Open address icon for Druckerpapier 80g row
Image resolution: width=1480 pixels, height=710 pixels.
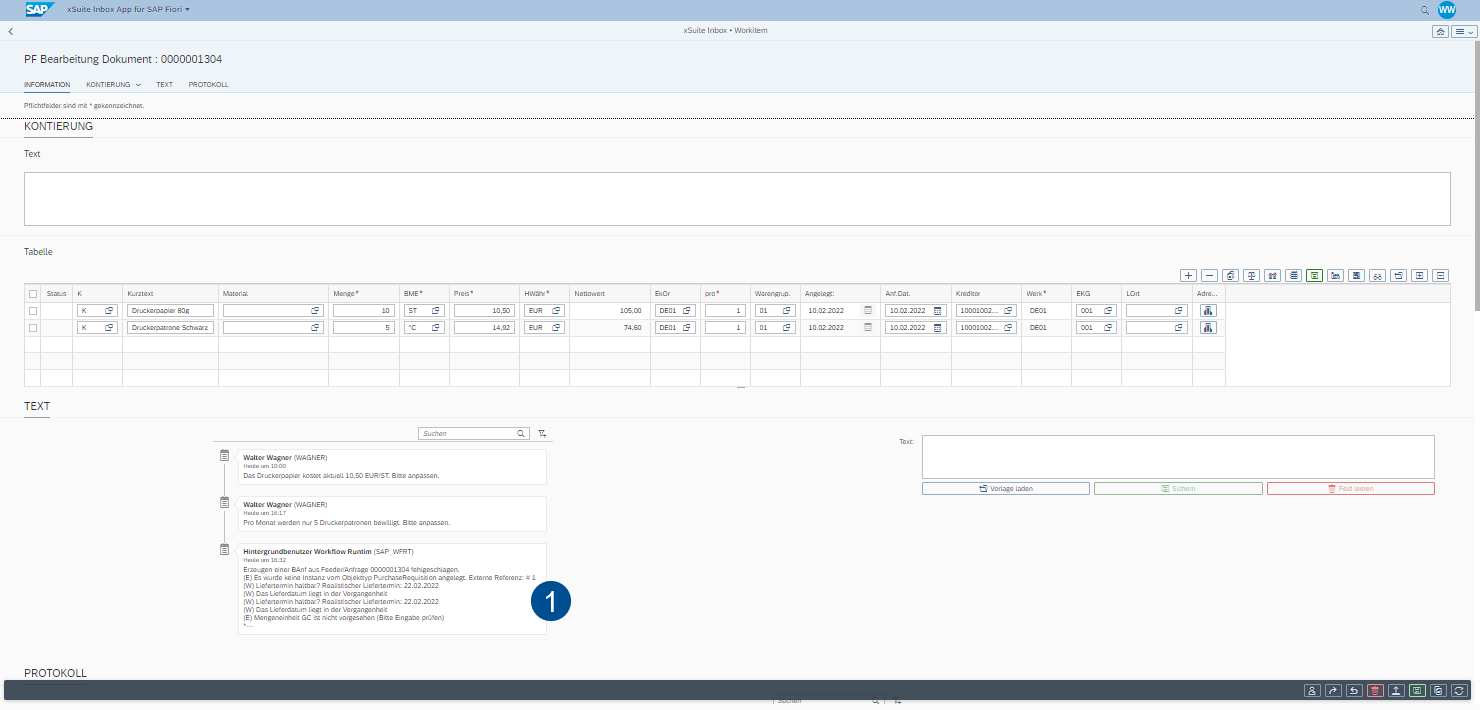pyautogui.click(x=1208, y=311)
